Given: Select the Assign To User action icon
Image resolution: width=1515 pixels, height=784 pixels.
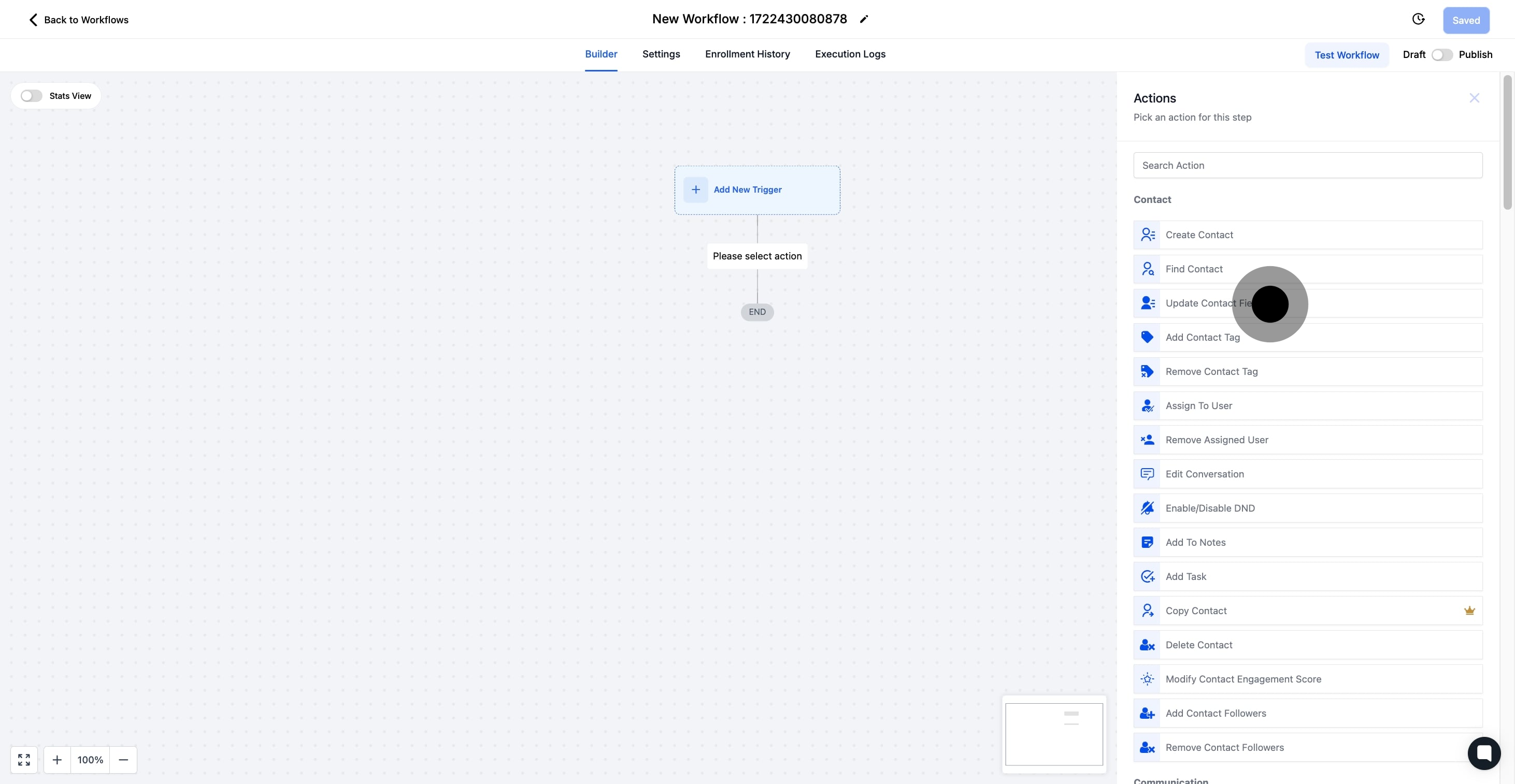Looking at the screenshot, I should 1148,405.
